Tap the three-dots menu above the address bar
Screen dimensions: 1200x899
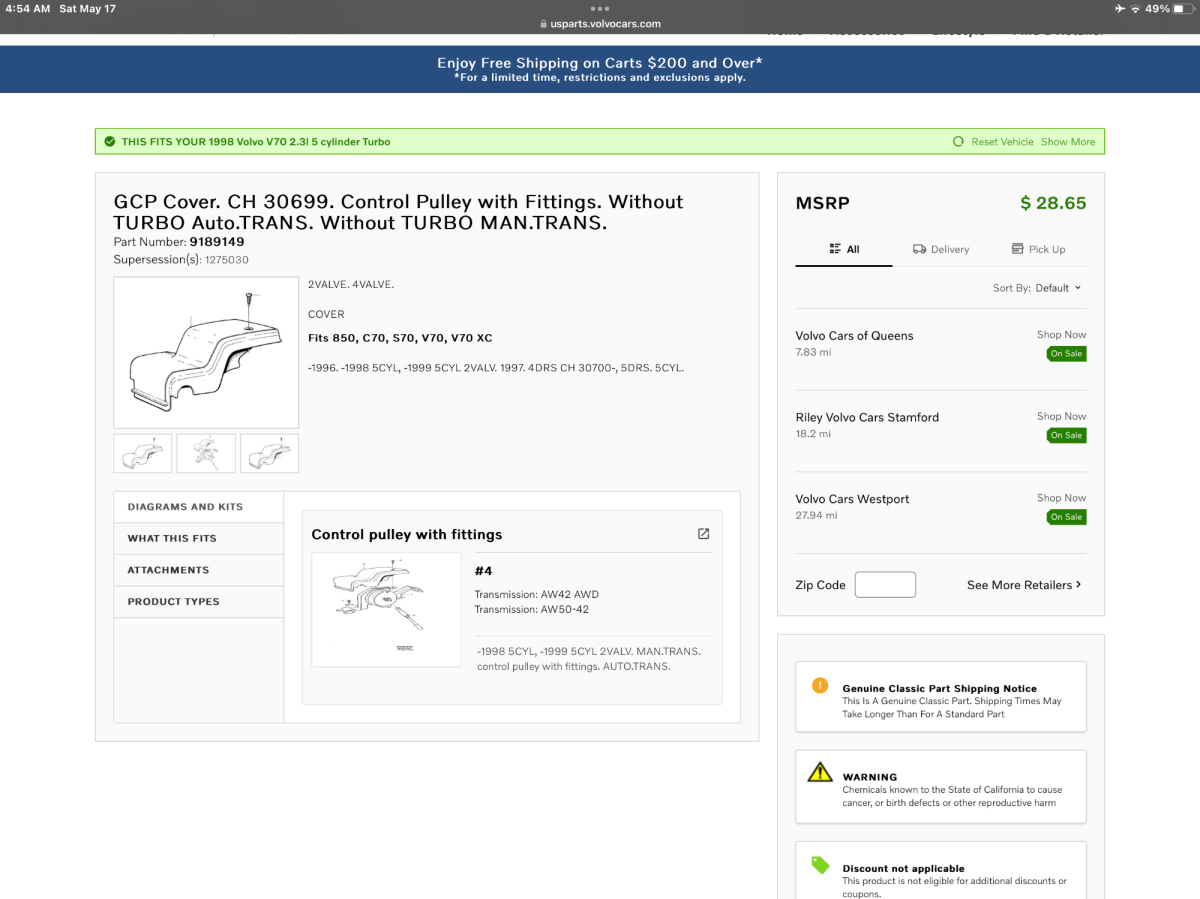tap(600, 9)
